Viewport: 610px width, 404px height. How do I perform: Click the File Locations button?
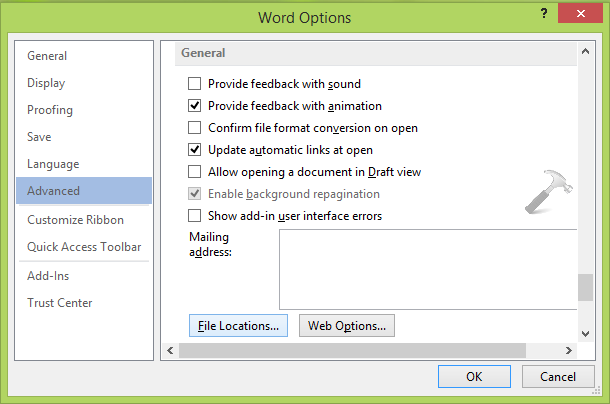coord(238,326)
